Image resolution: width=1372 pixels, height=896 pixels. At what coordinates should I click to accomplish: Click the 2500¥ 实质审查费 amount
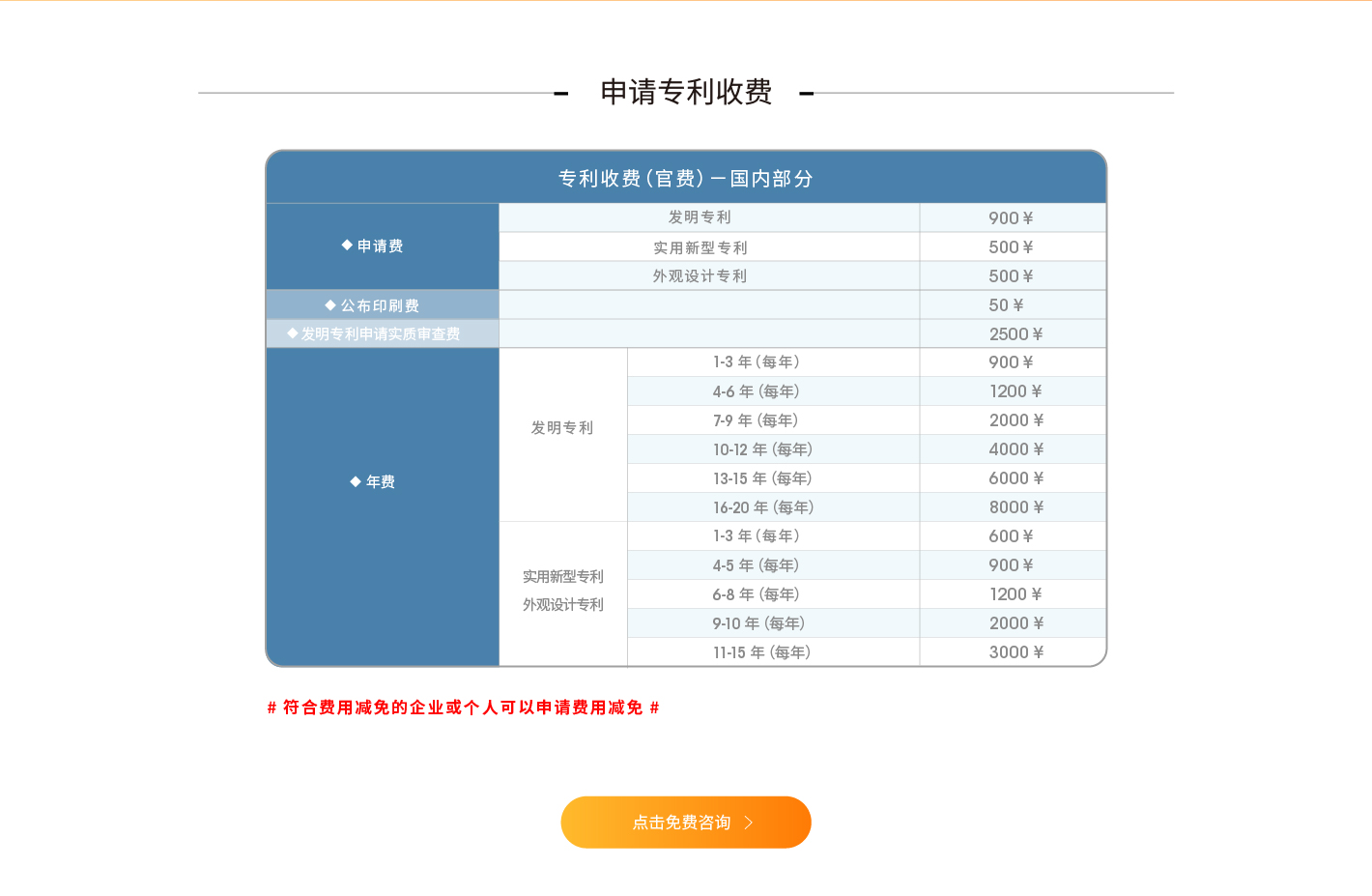pyautogui.click(x=1015, y=334)
